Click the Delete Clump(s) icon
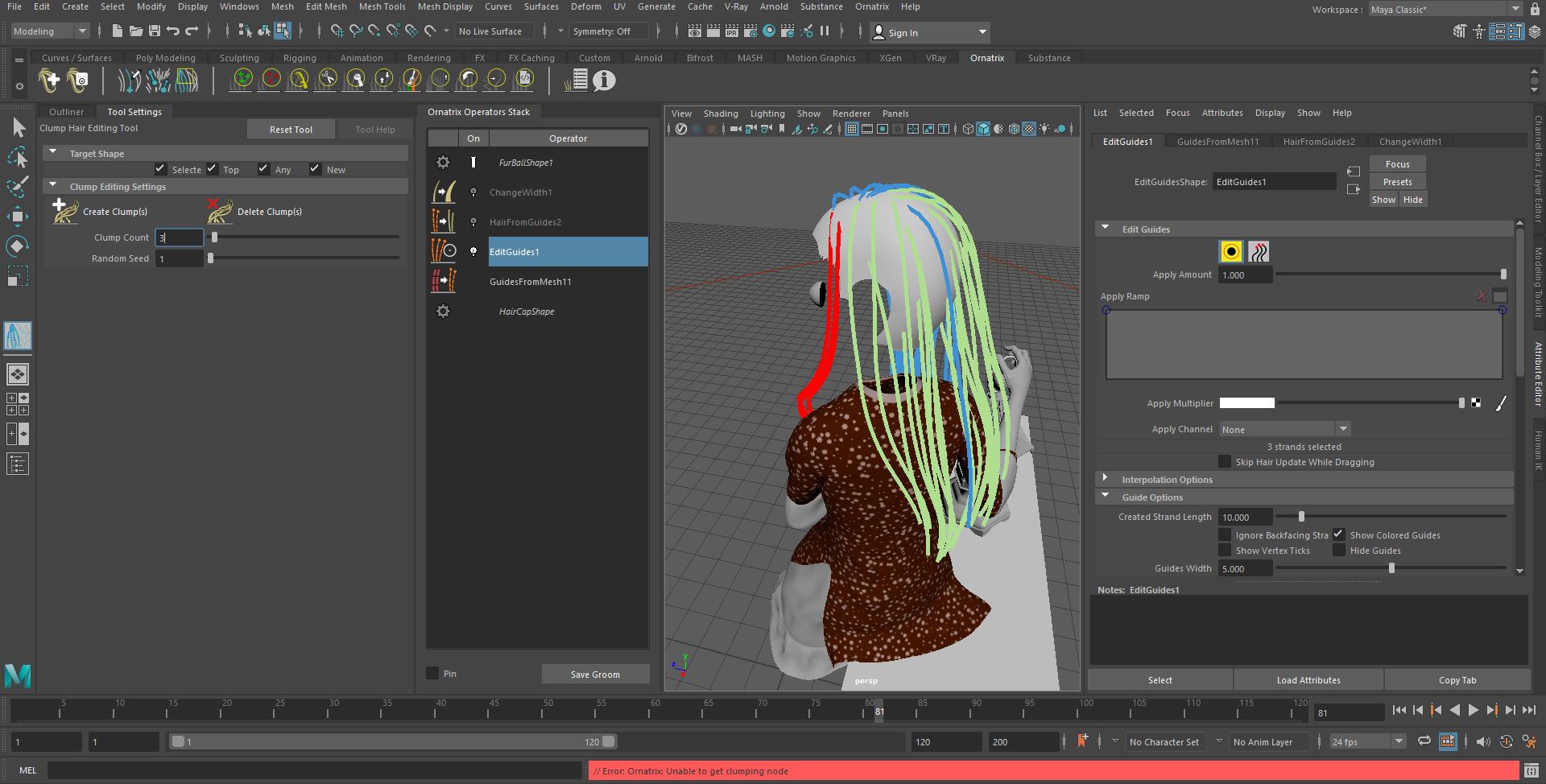Screen dimensions: 1546x784 click(219, 211)
